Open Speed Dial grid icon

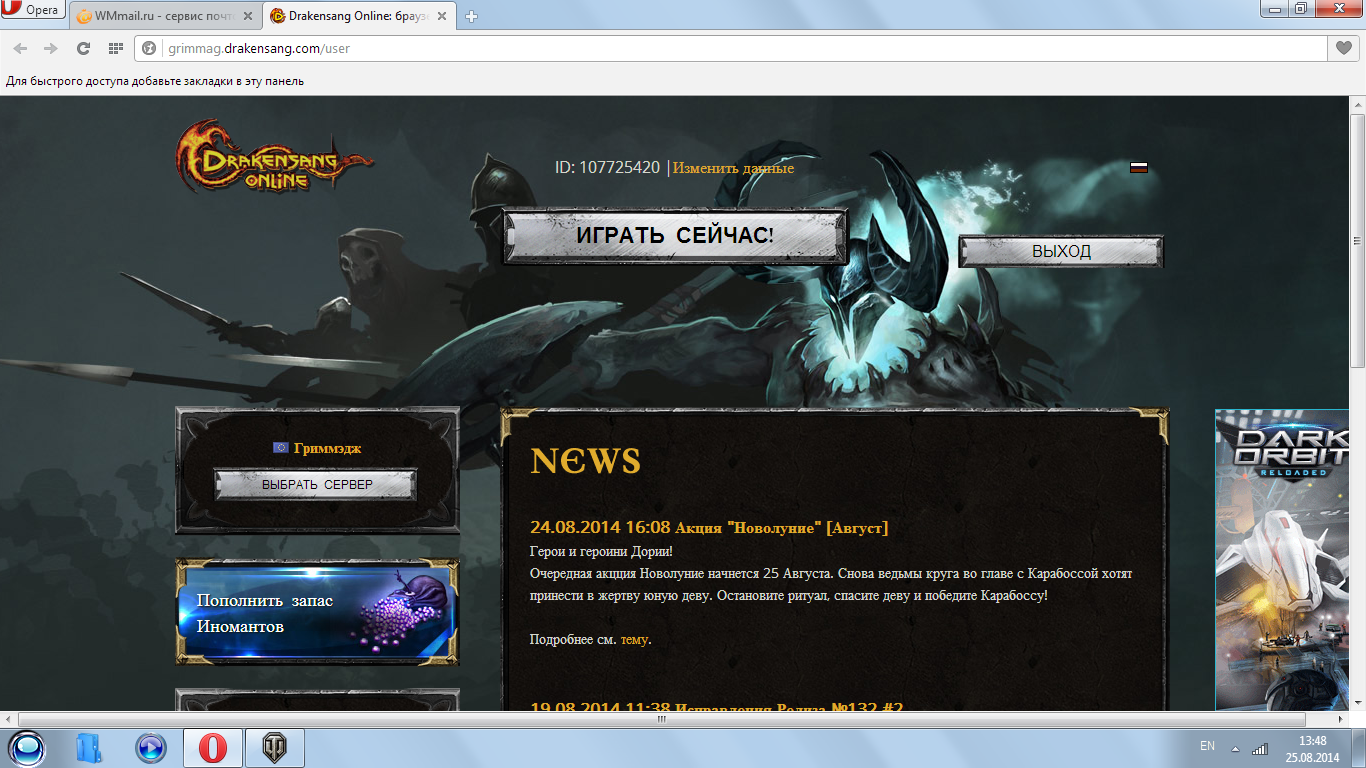115,48
